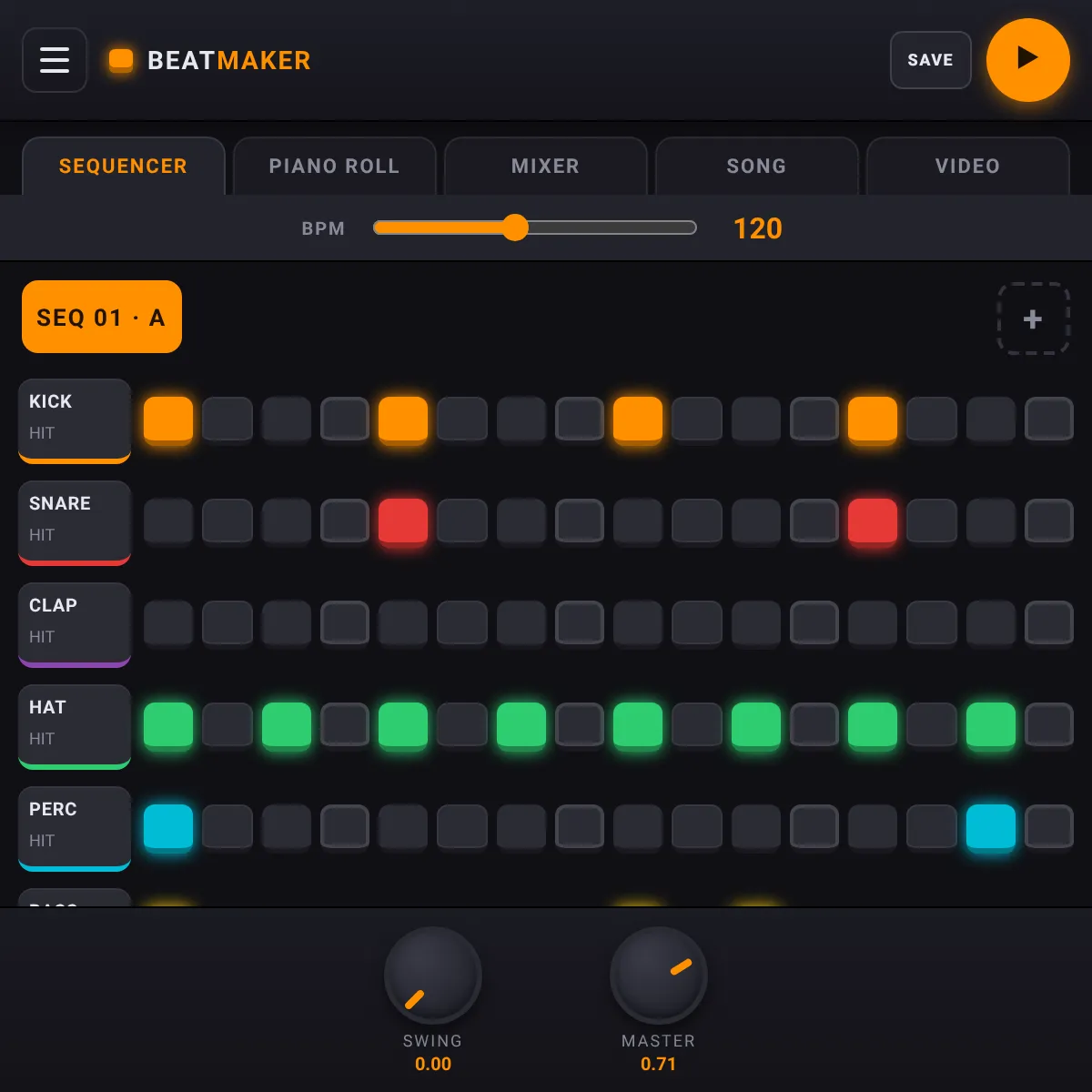Image resolution: width=1092 pixels, height=1092 pixels.
Task: Enable SNARE step 9
Action: tap(638, 521)
